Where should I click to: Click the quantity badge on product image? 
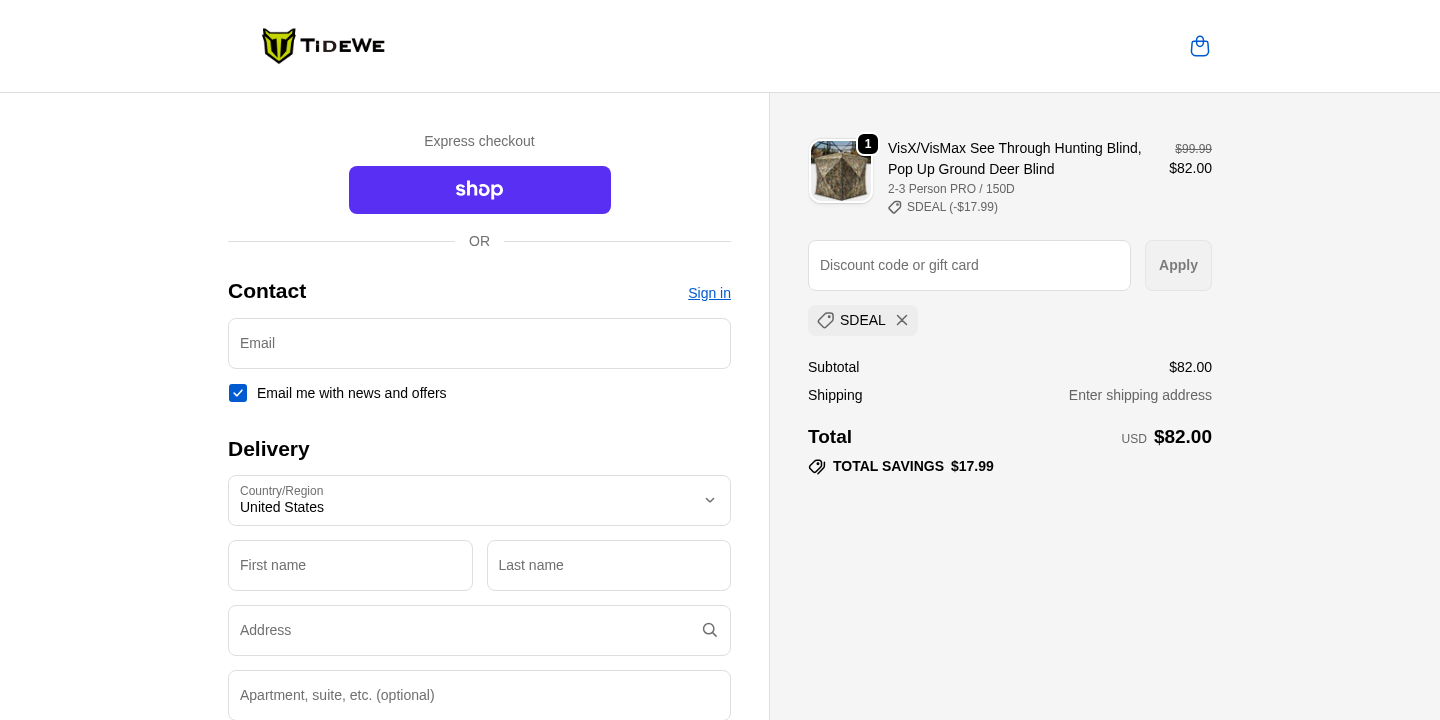click(x=868, y=144)
